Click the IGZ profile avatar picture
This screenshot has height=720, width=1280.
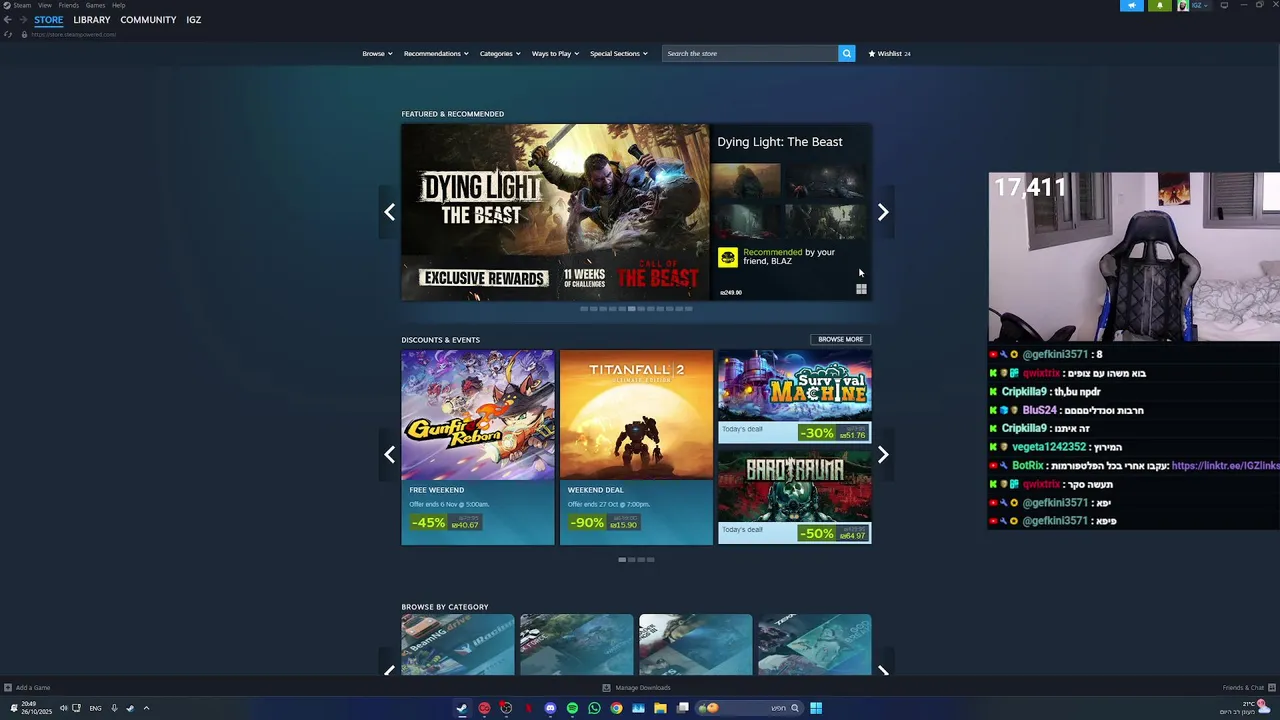[1183, 5]
